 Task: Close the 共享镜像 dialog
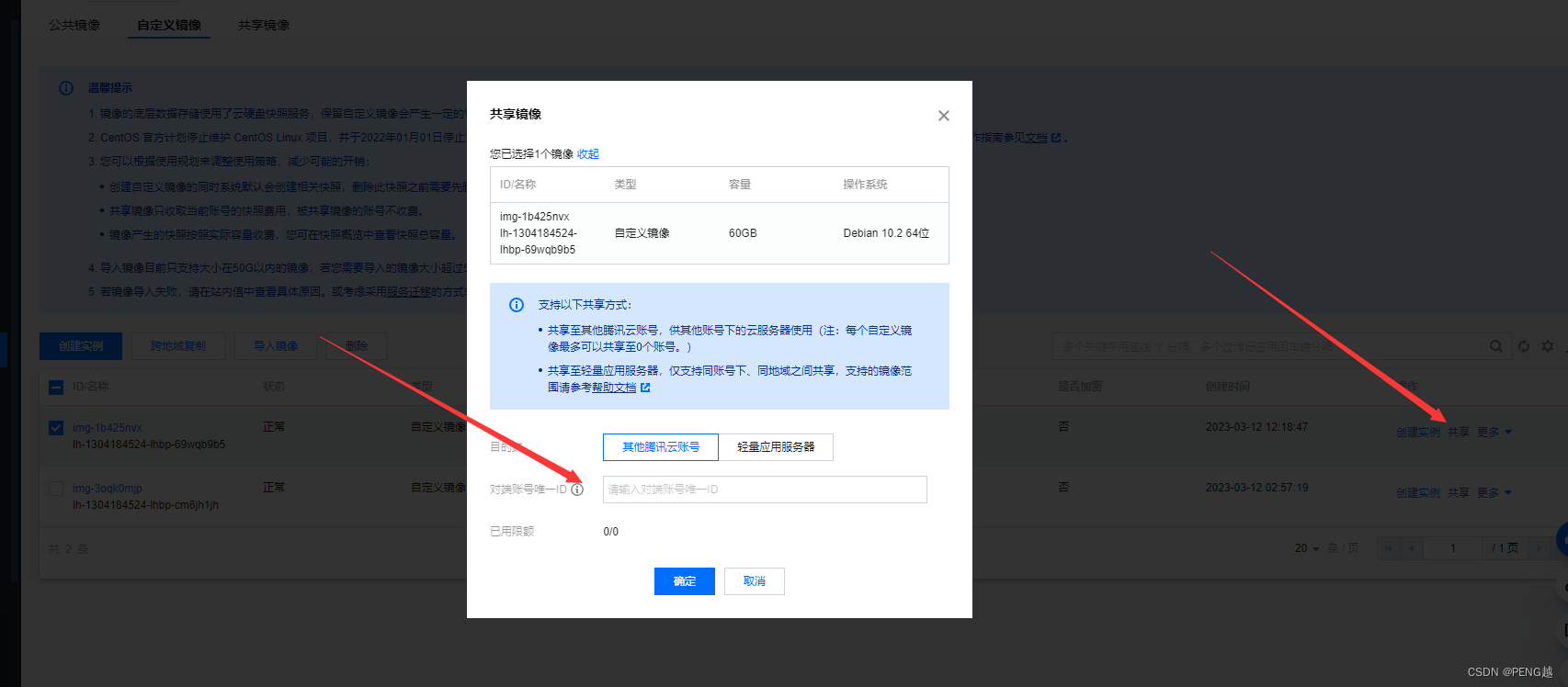tap(943, 116)
